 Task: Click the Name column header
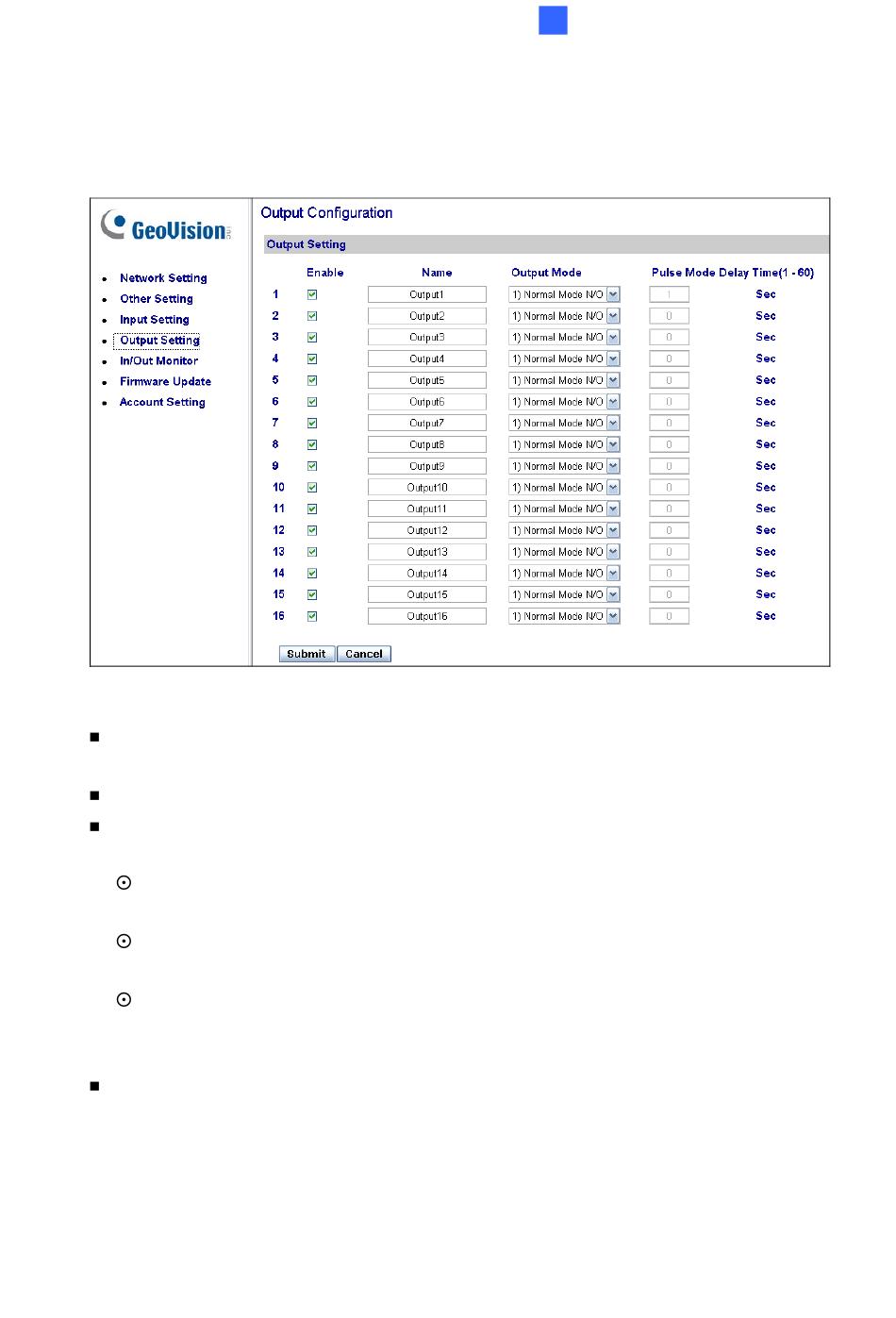[x=437, y=273]
